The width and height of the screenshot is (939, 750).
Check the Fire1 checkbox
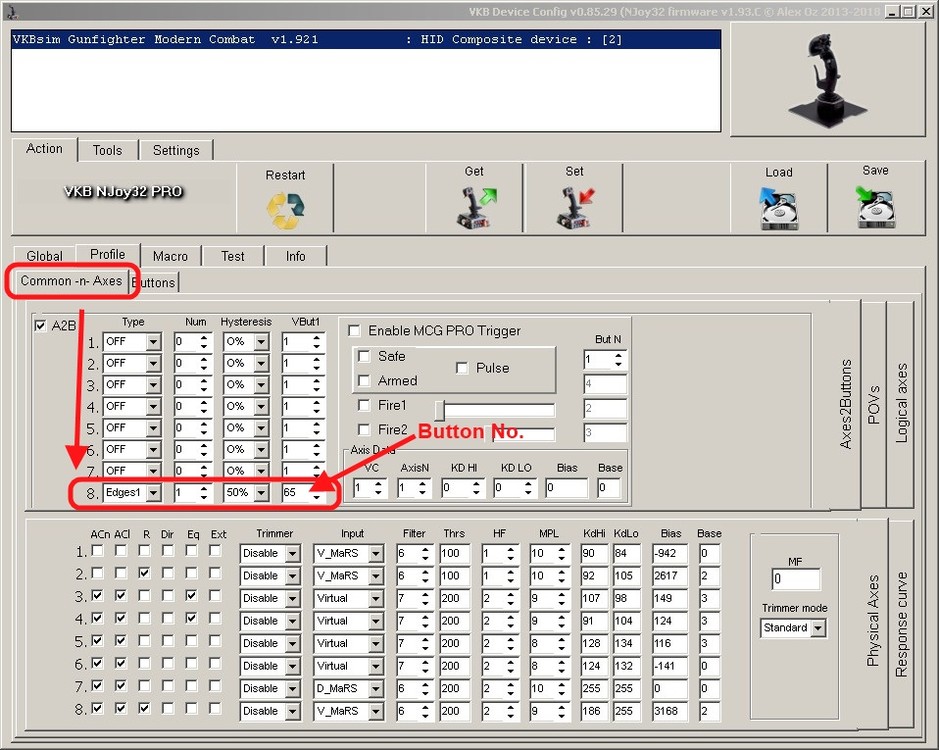coord(364,405)
